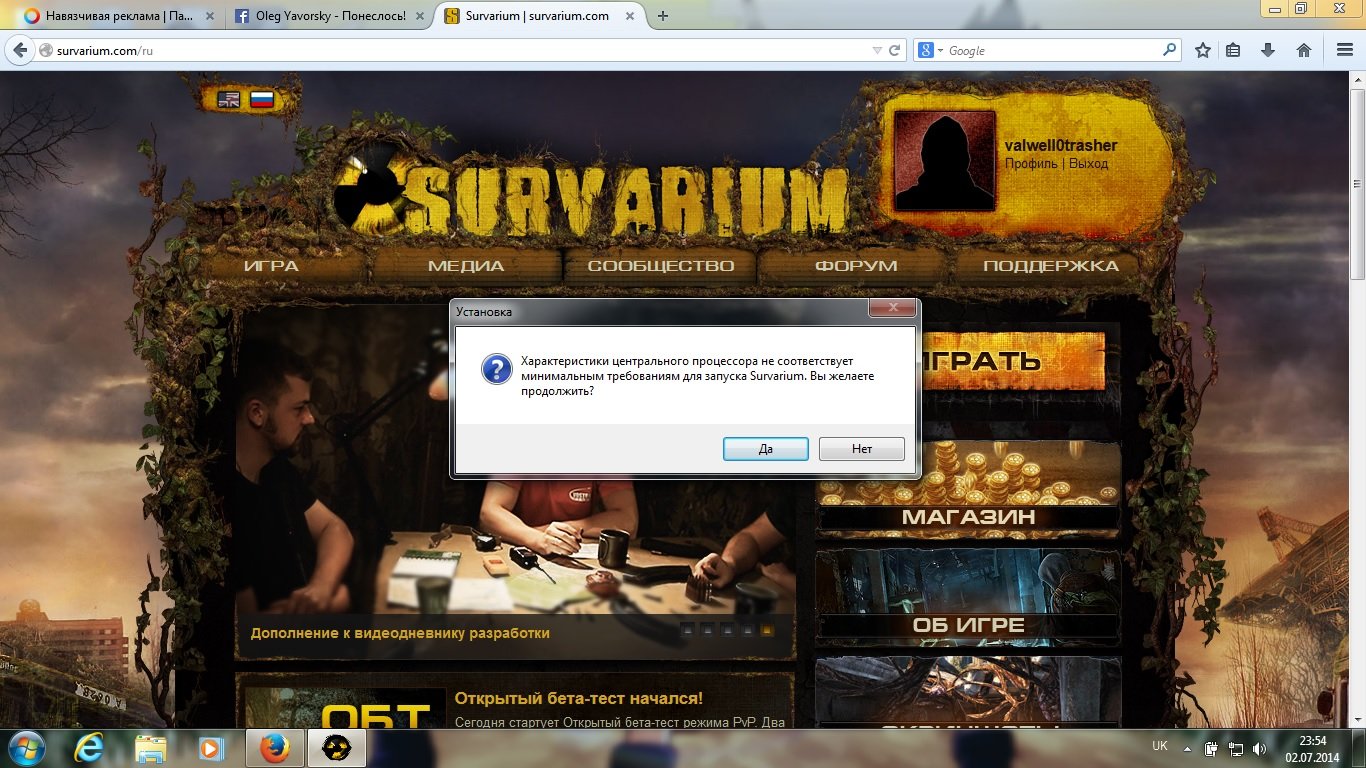Image resolution: width=1366 pixels, height=768 pixels.
Task: Click the Google search input field
Action: [x=1052, y=50]
